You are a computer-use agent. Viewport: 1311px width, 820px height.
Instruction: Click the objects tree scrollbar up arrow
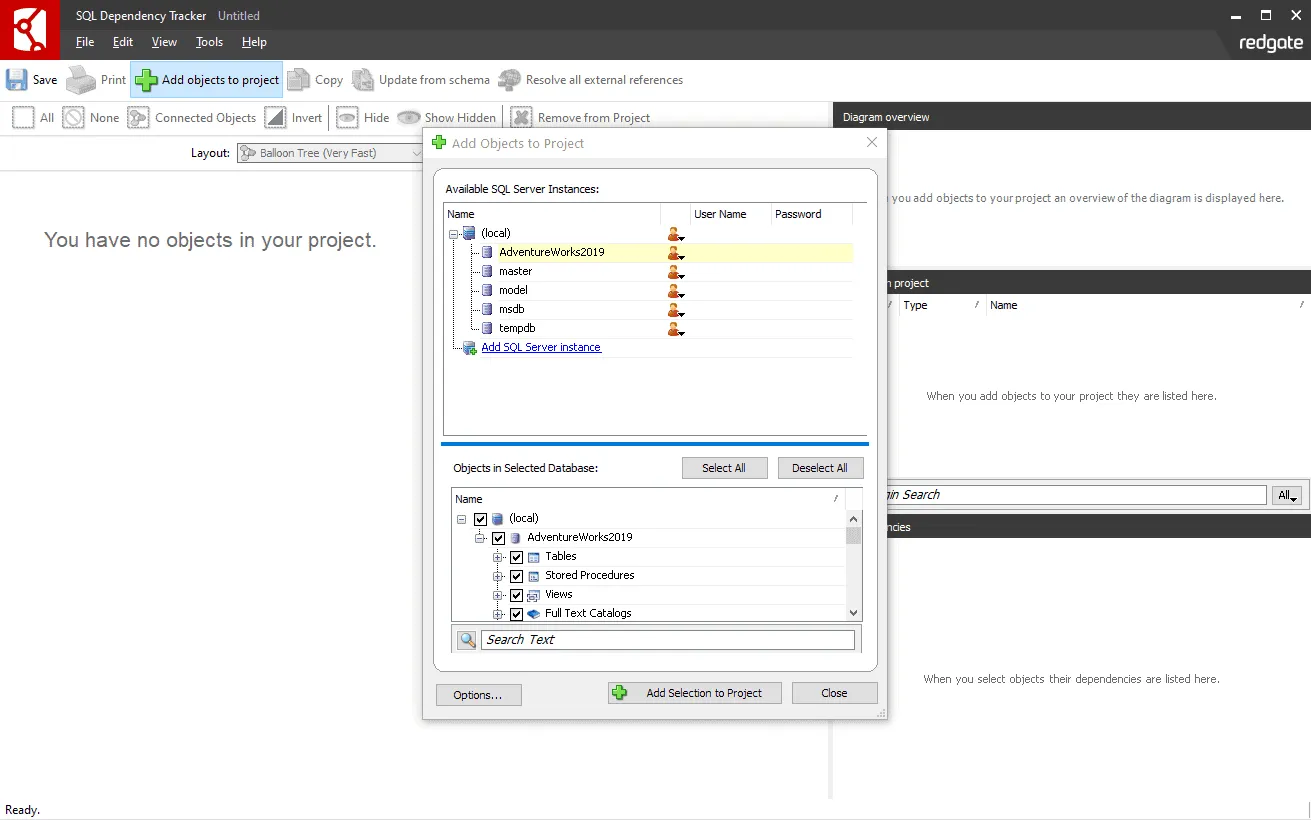click(853, 519)
